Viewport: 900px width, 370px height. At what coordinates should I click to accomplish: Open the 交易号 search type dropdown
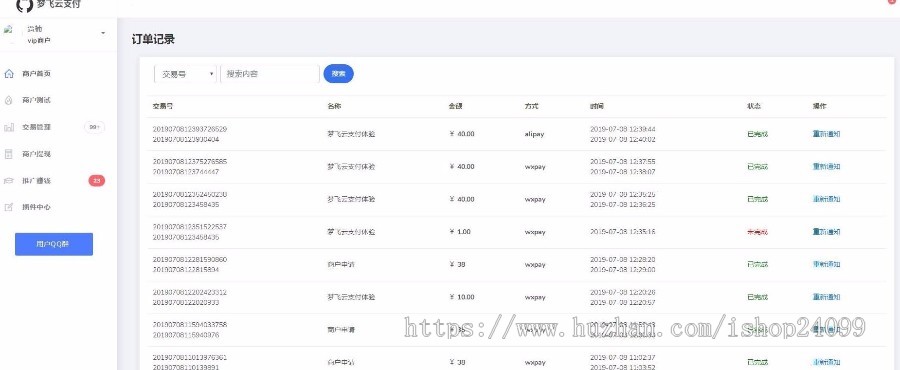point(185,74)
